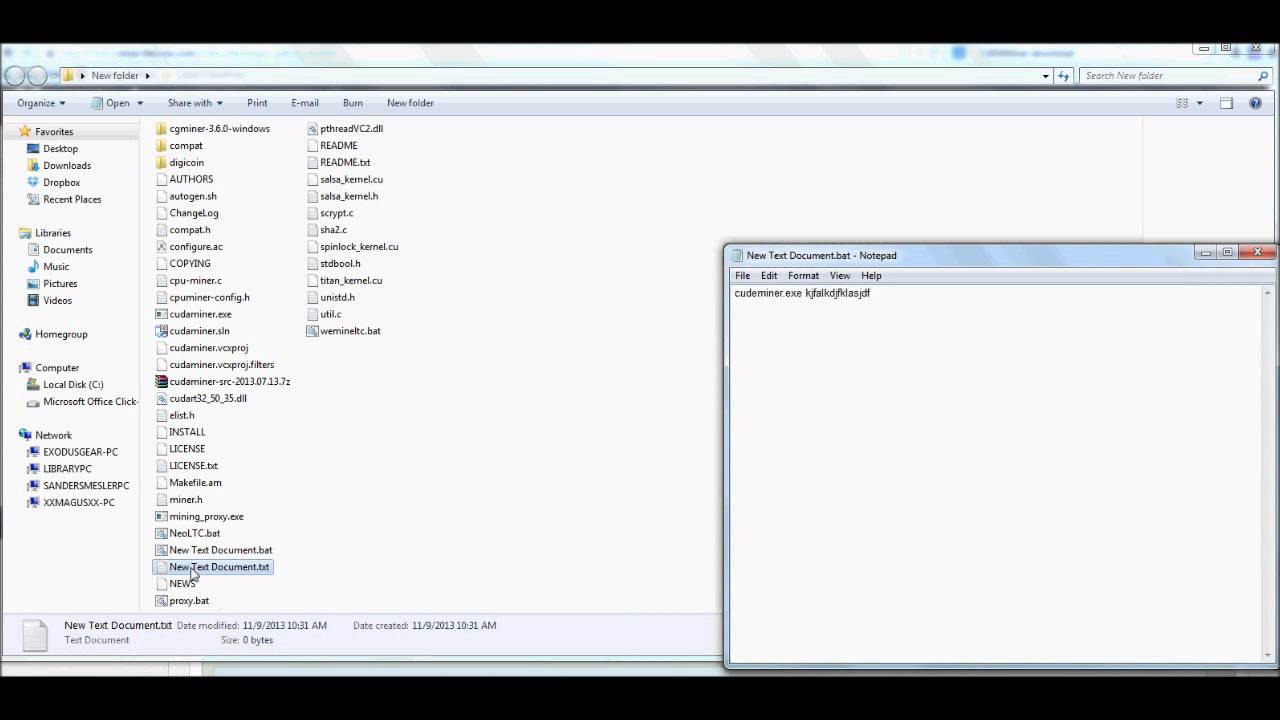Select the compat folder icon
The image size is (1280, 720).
[161, 146]
